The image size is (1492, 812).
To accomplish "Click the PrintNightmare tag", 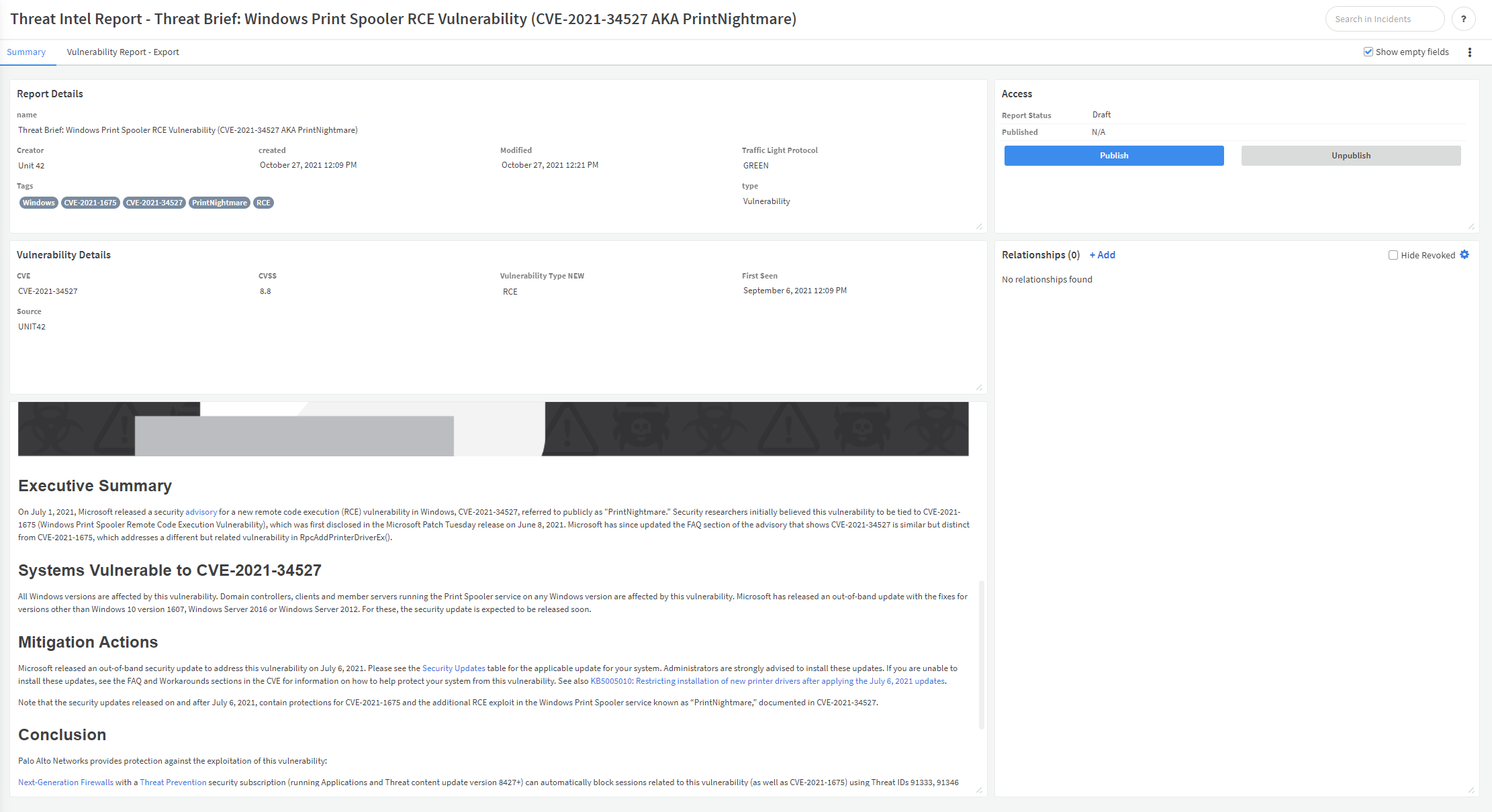I will [219, 203].
